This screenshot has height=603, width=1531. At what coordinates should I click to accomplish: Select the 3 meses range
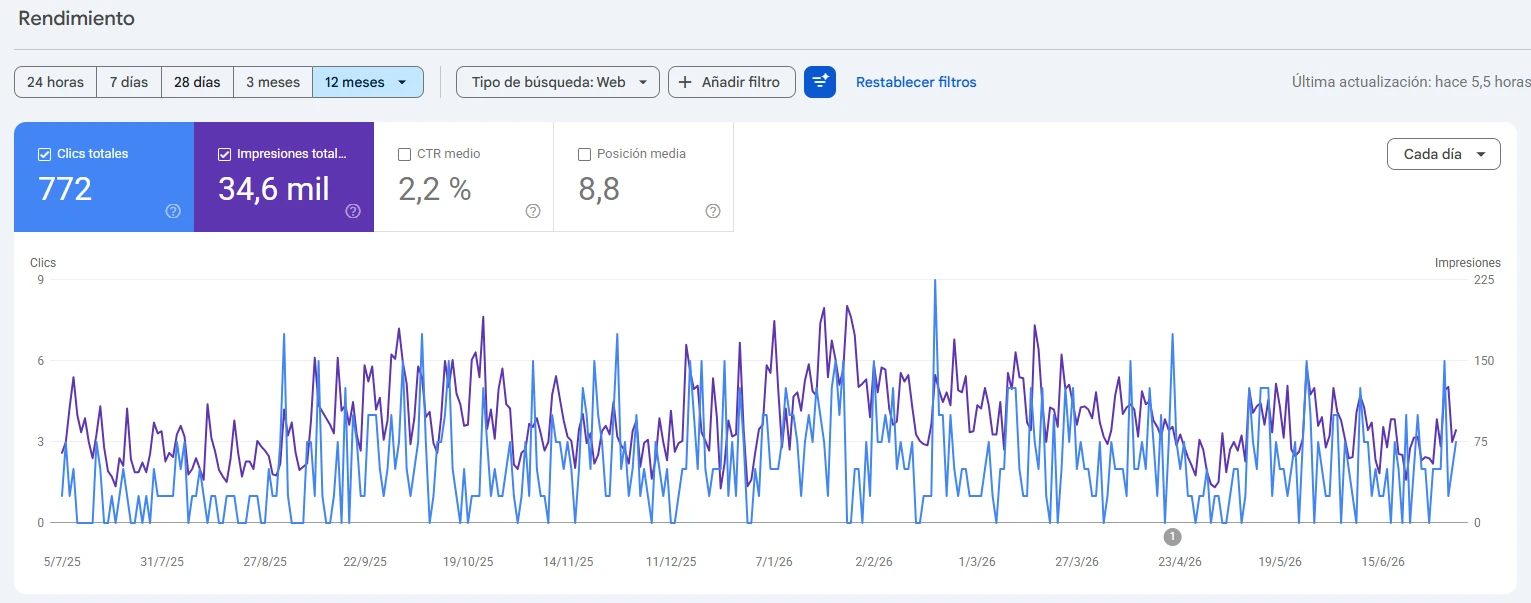(273, 82)
